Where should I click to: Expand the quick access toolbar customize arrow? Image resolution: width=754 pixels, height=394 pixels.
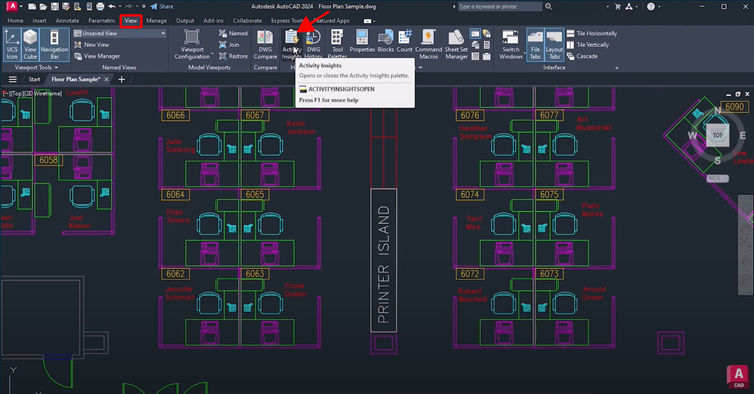[144, 7]
